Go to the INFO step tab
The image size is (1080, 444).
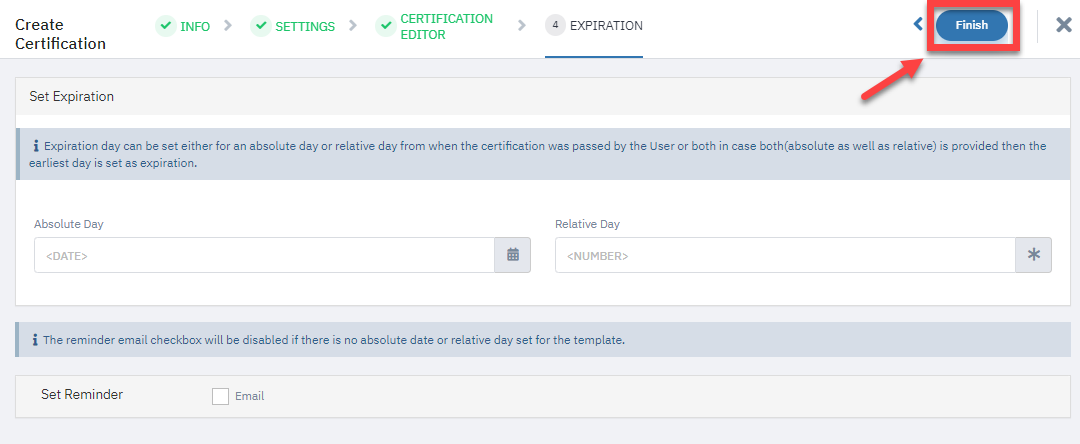click(195, 26)
